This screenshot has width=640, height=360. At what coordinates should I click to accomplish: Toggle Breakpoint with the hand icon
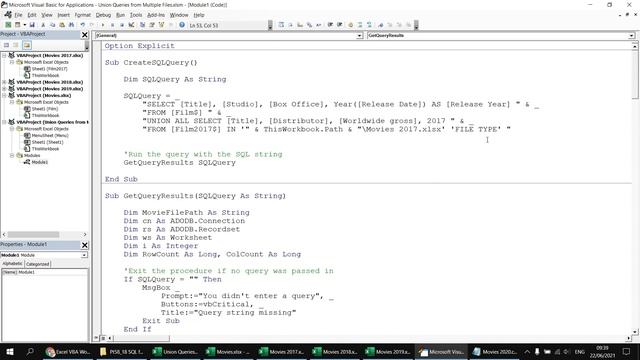pyautogui.click(x=351, y=25)
